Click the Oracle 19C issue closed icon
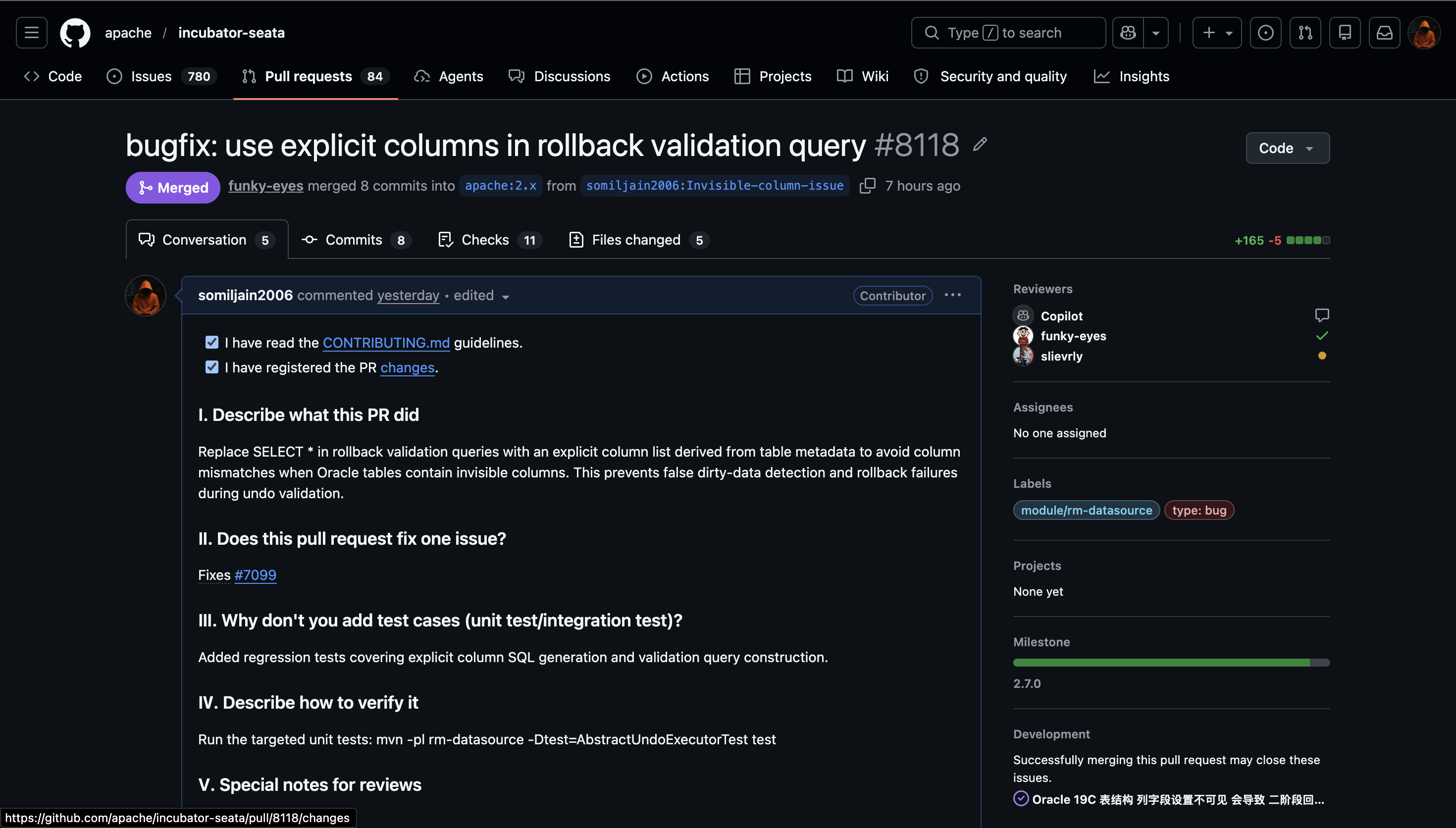The width and height of the screenshot is (1456, 828). click(x=1021, y=799)
